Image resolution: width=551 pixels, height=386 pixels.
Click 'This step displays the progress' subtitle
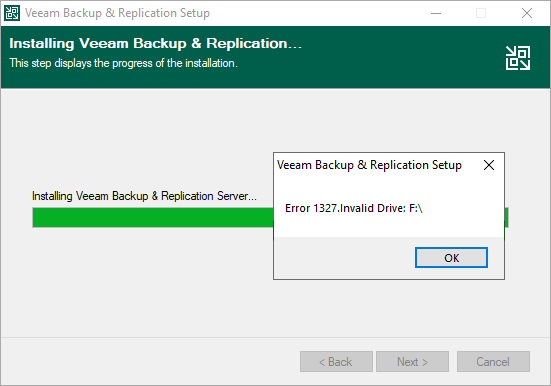point(123,63)
